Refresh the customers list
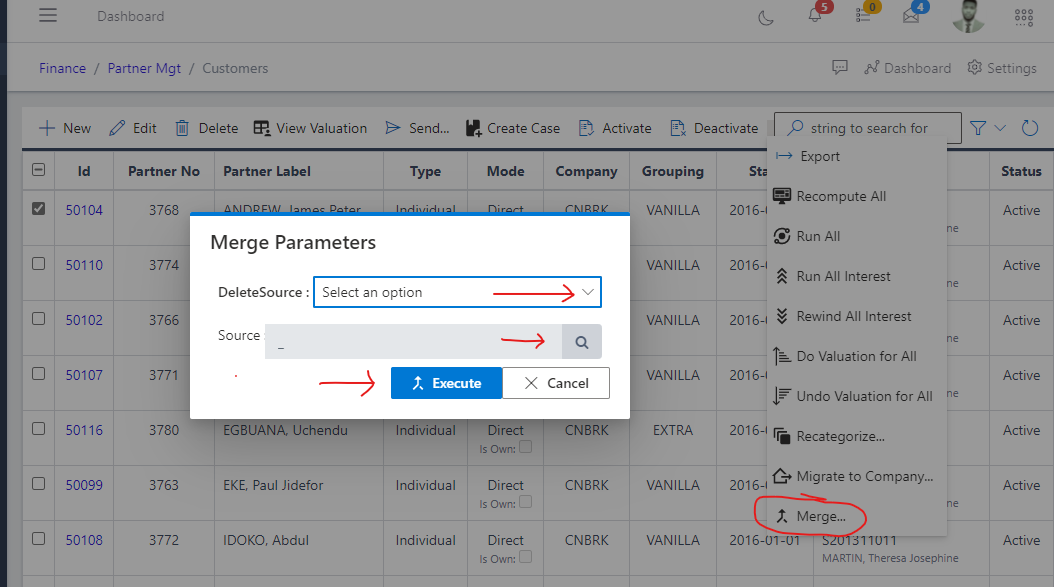This screenshot has width=1054, height=587. point(1030,128)
